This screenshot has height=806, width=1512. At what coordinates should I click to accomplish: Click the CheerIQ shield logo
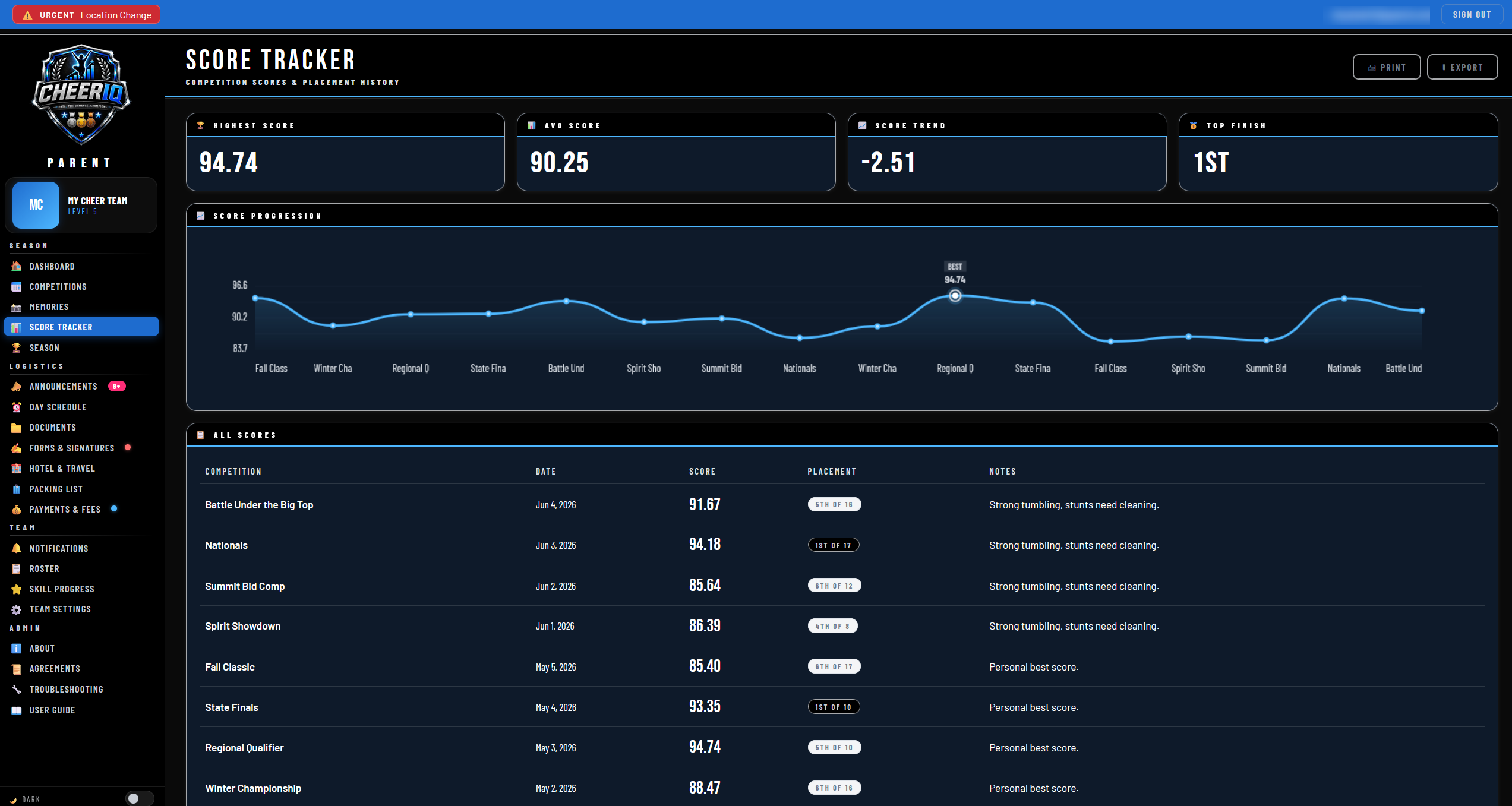point(81,94)
